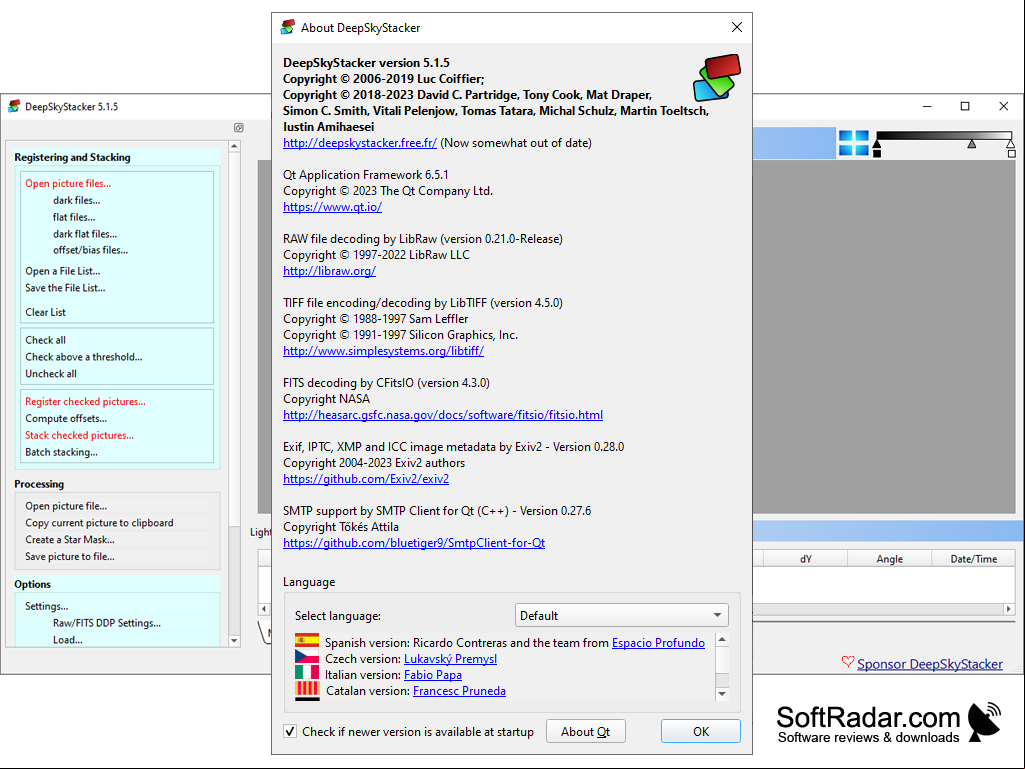
Task: Open the Lukavský Premysl link
Action: click(x=450, y=658)
